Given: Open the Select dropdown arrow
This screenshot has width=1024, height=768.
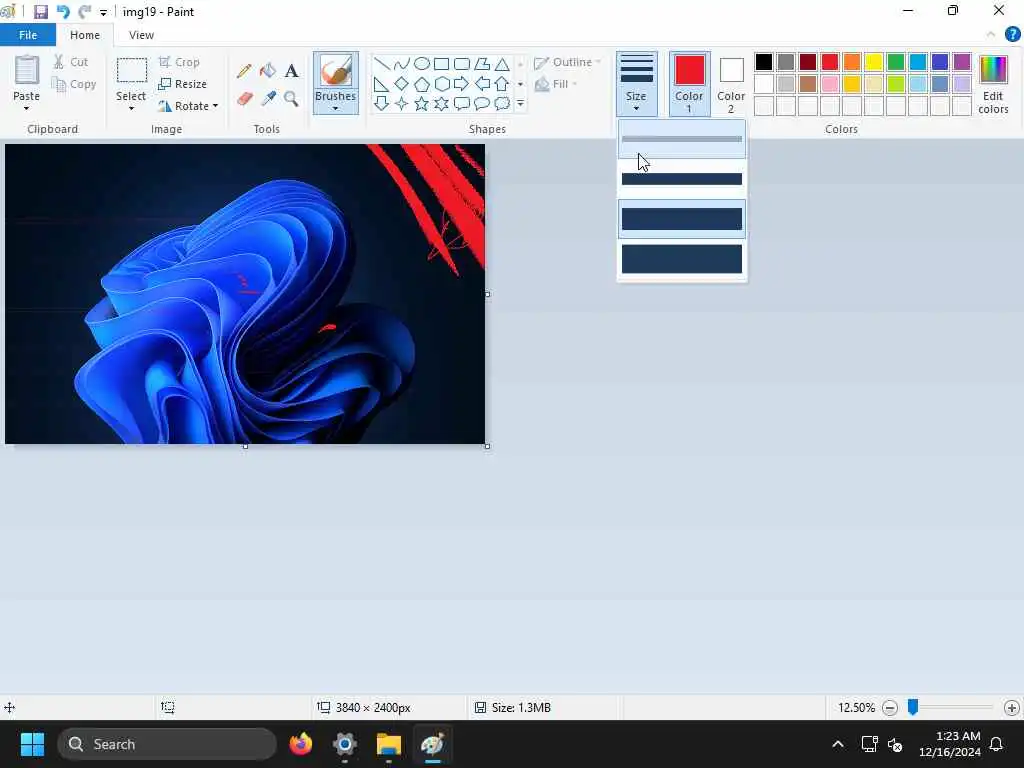Looking at the screenshot, I should pyautogui.click(x=131, y=108).
